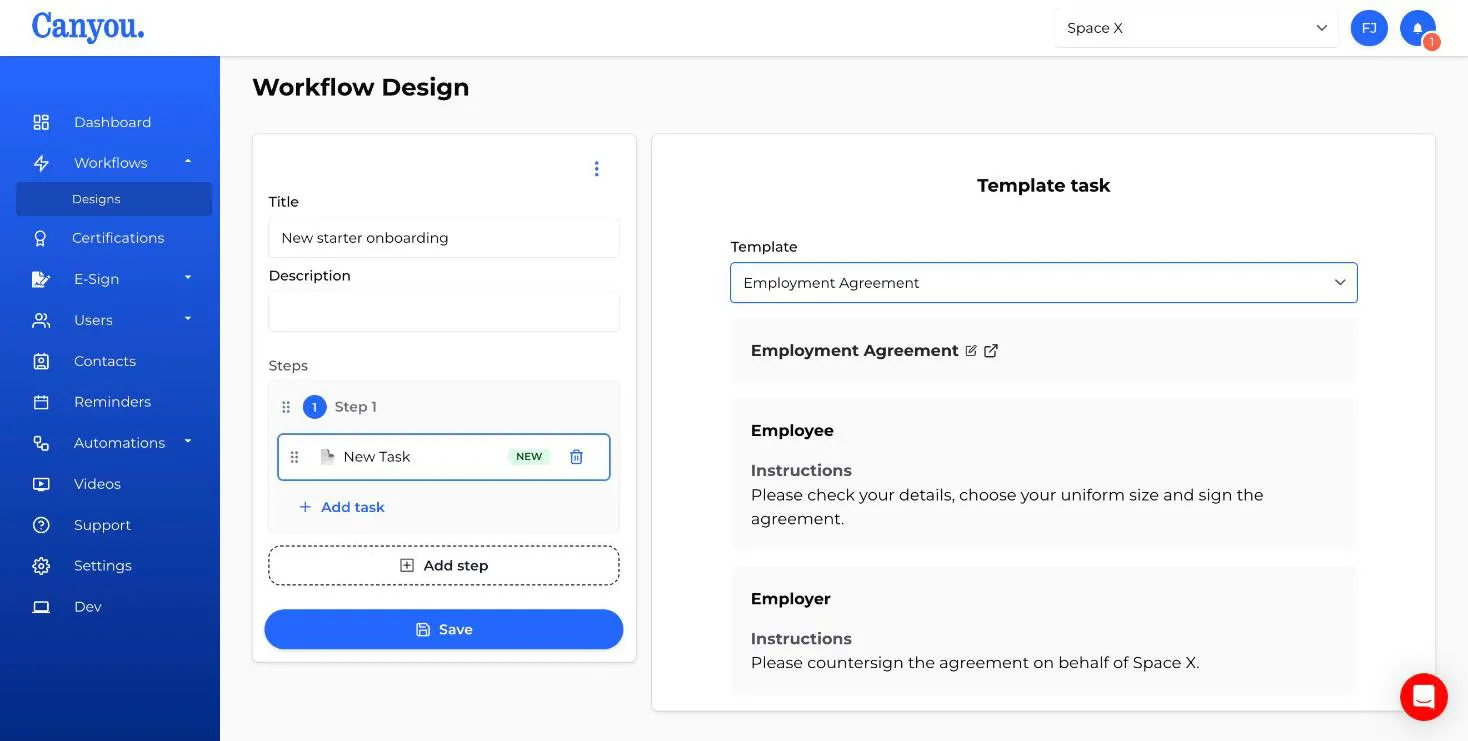Click the NEW badge on the task

(529, 457)
